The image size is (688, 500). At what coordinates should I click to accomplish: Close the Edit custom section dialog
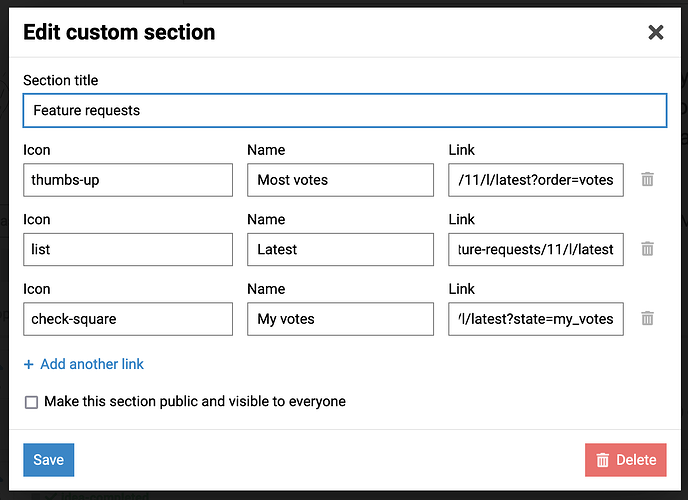656,32
